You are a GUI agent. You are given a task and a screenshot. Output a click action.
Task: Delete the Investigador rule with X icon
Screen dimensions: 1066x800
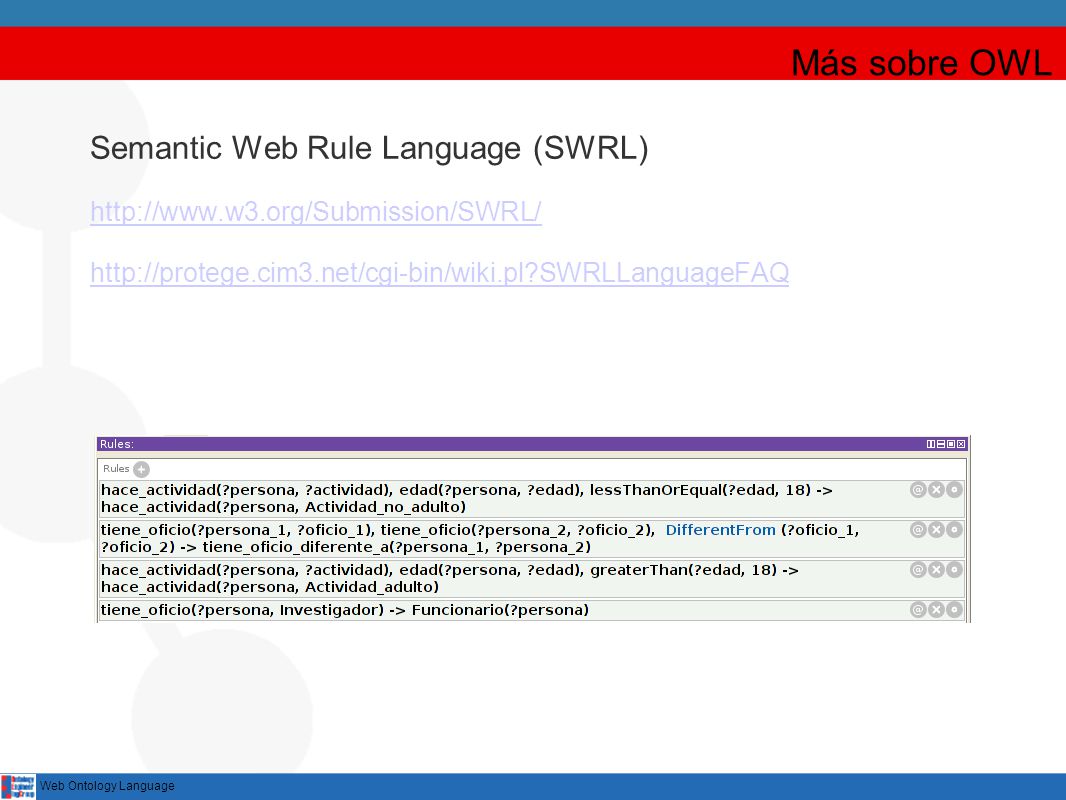coord(936,610)
